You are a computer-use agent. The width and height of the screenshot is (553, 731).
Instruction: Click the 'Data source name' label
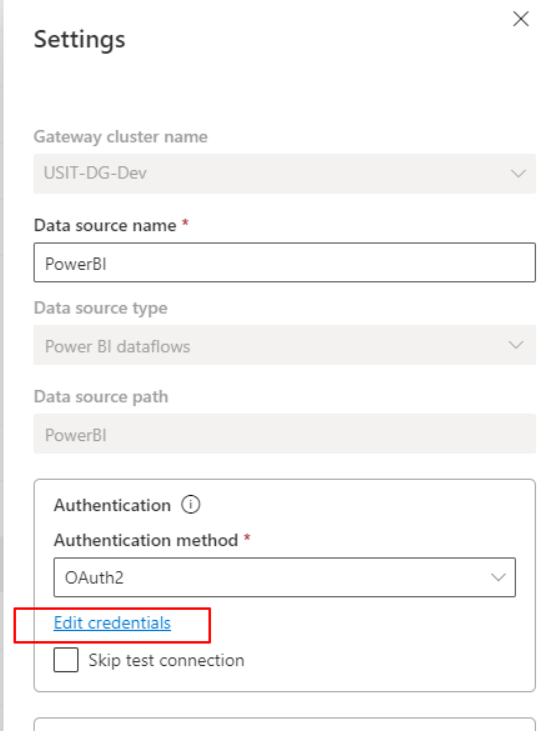(105, 225)
